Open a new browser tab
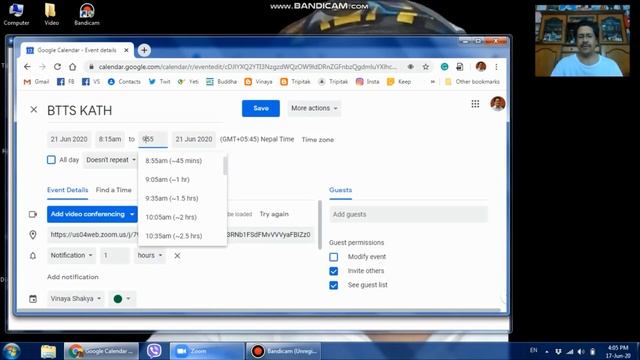The image size is (640, 360). pyautogui.click(x=144, y=50)
